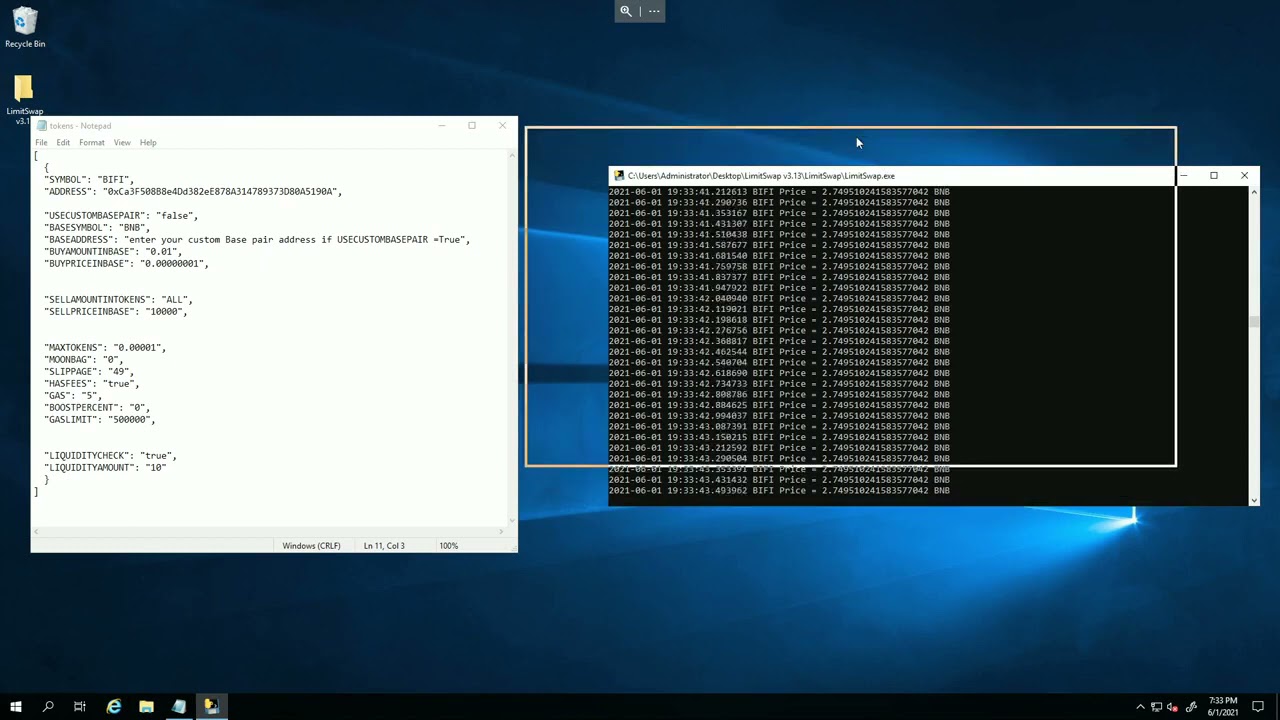
Task: Open Notepad Help menu
Action: [148, 143]
